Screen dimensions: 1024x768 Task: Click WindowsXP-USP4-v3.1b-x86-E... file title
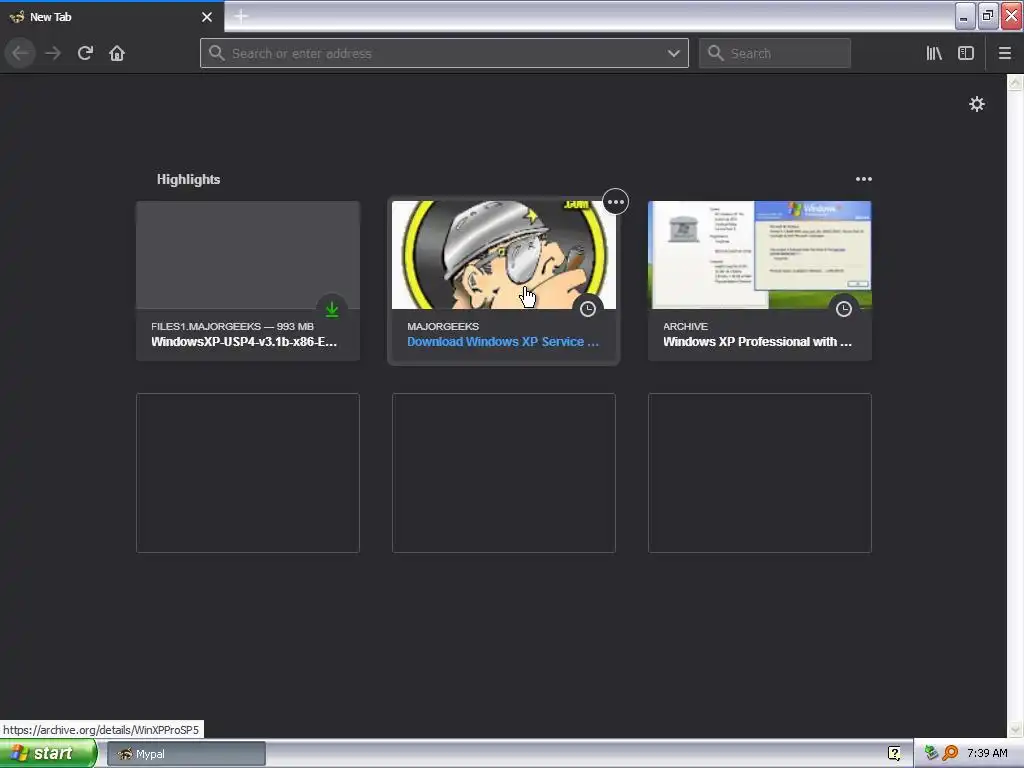click(244, 342)
